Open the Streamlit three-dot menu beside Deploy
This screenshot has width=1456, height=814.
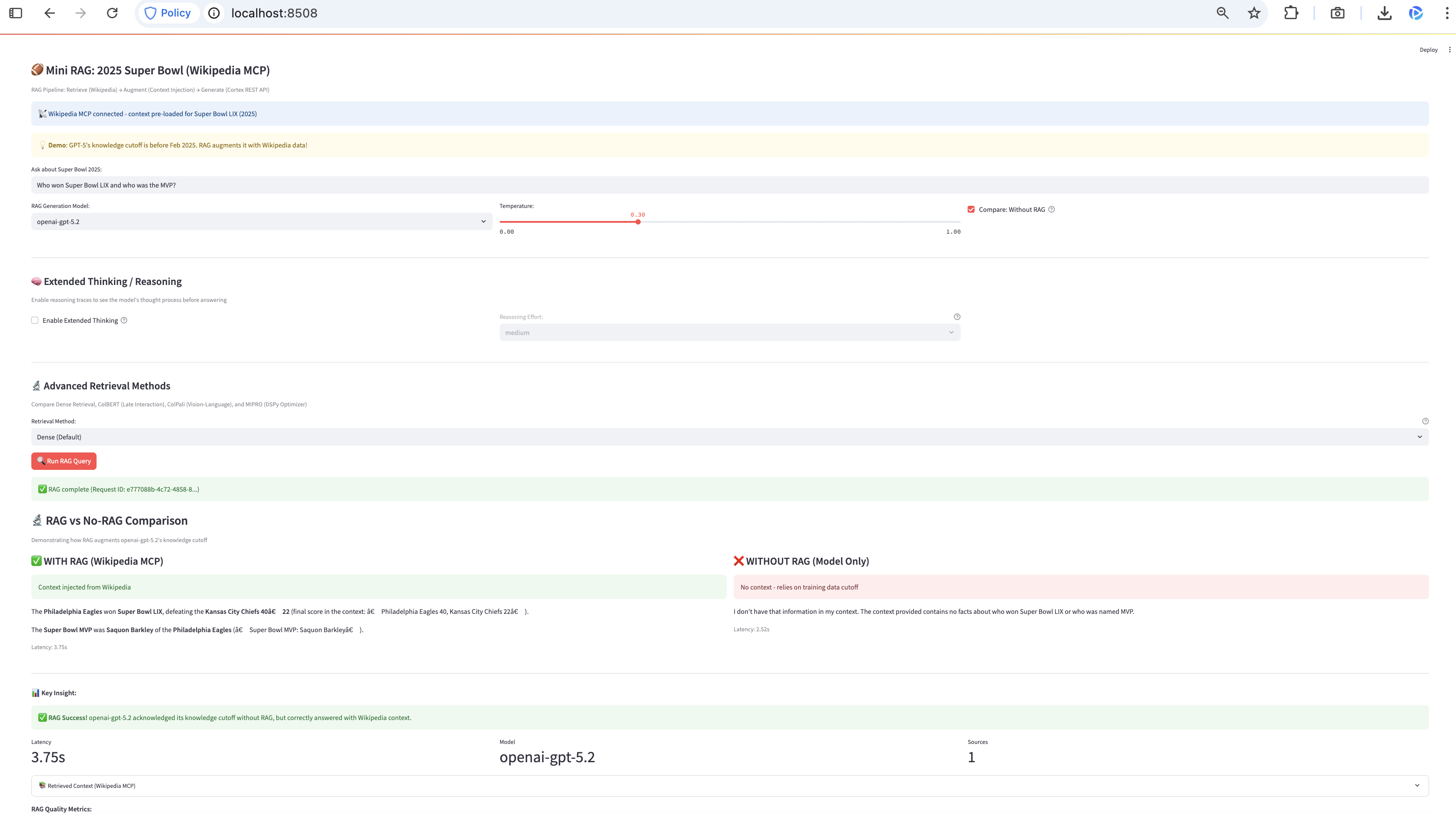click(1449, 50)
